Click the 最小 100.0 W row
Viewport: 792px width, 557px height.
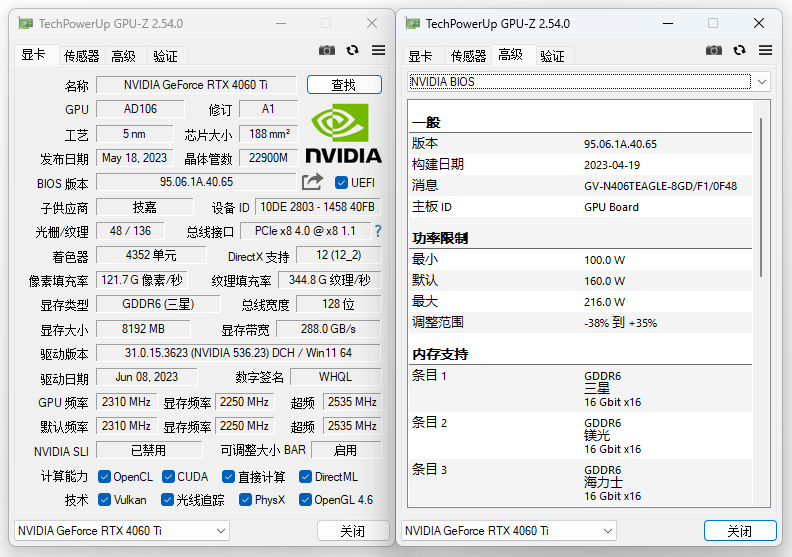pyautogui.click(x=580, y=260)
